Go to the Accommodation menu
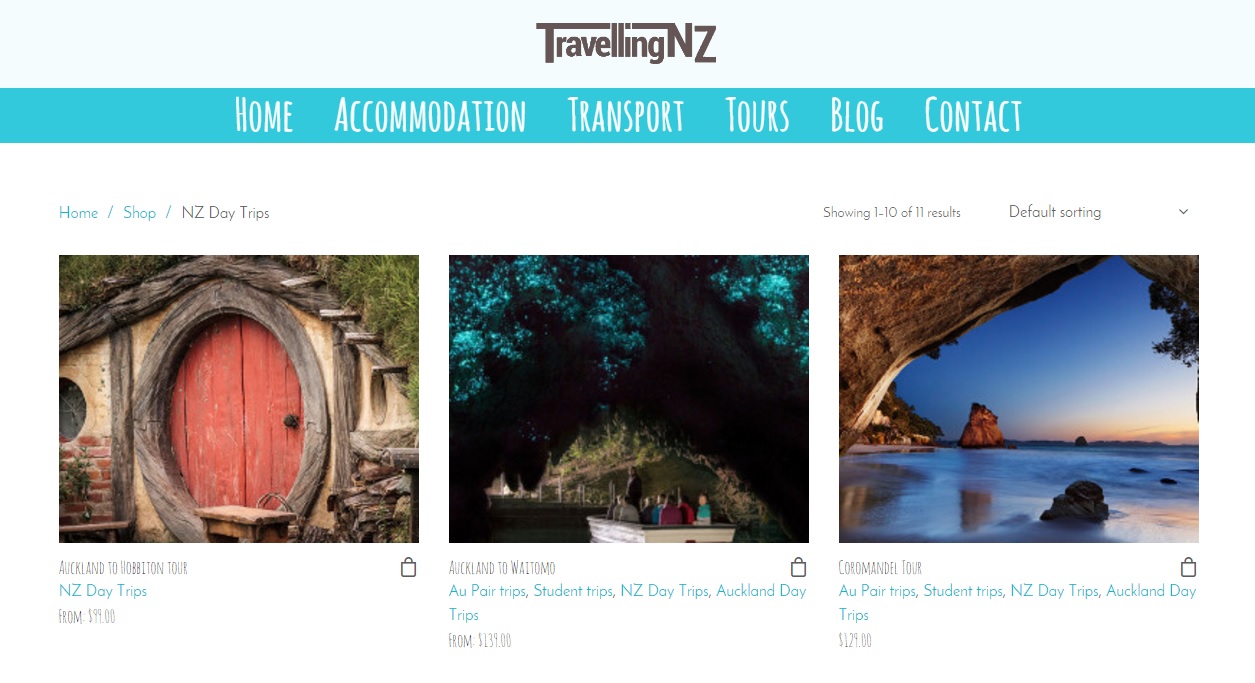The height and width of the screenshot is (683, 1255). (430, 115)
